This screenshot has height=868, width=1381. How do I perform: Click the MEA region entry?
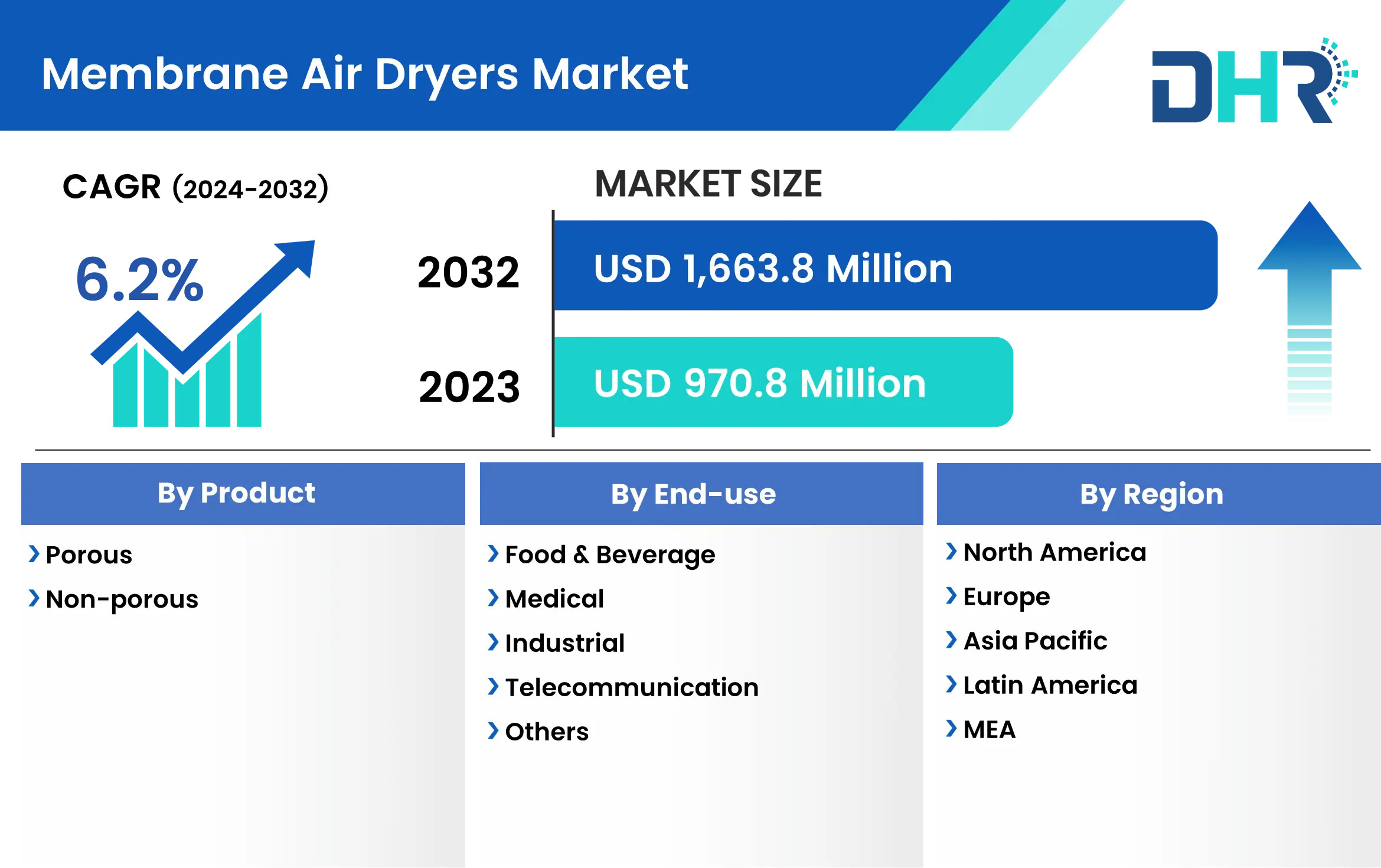coord(990,729)
